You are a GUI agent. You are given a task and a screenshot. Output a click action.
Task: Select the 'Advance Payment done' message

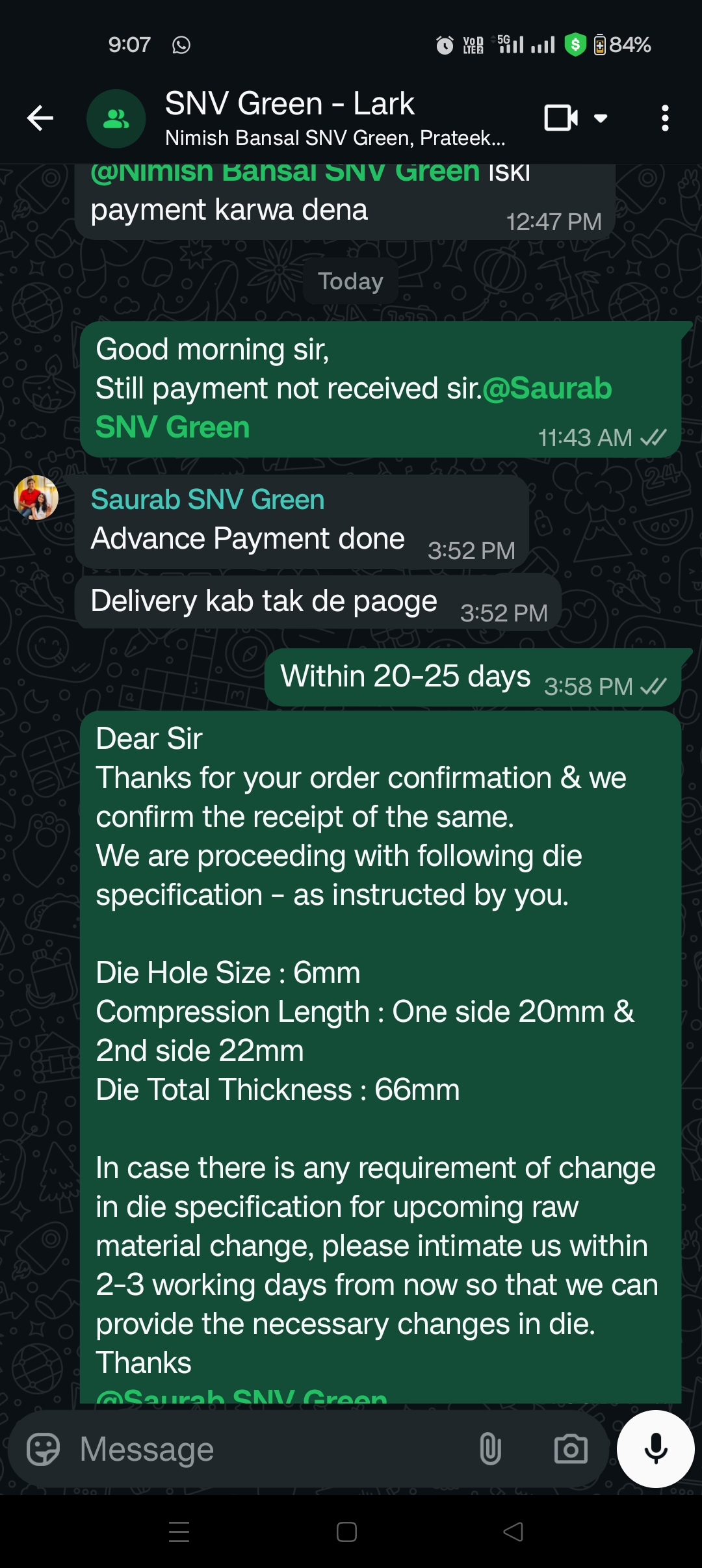point(302,523)
